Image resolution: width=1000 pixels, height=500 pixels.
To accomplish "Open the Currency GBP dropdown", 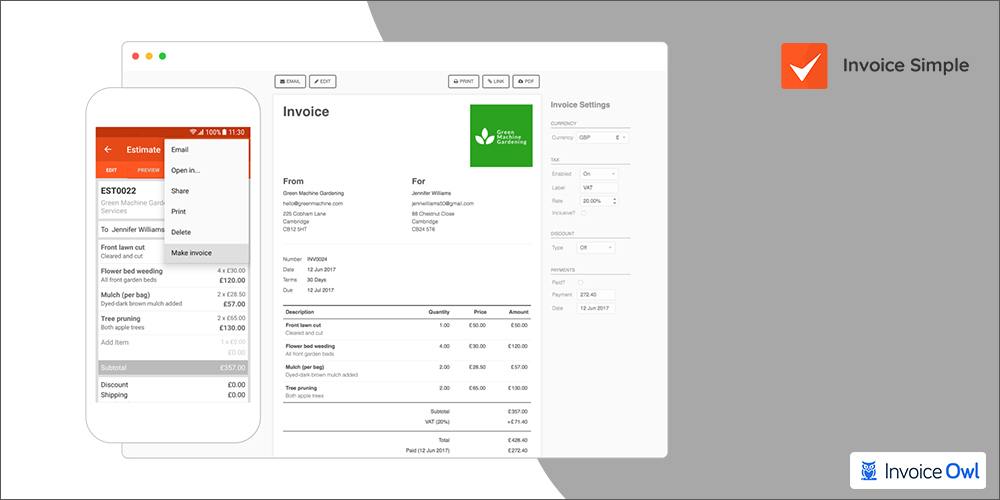I will pyautogui.click(x=604, y=137).
